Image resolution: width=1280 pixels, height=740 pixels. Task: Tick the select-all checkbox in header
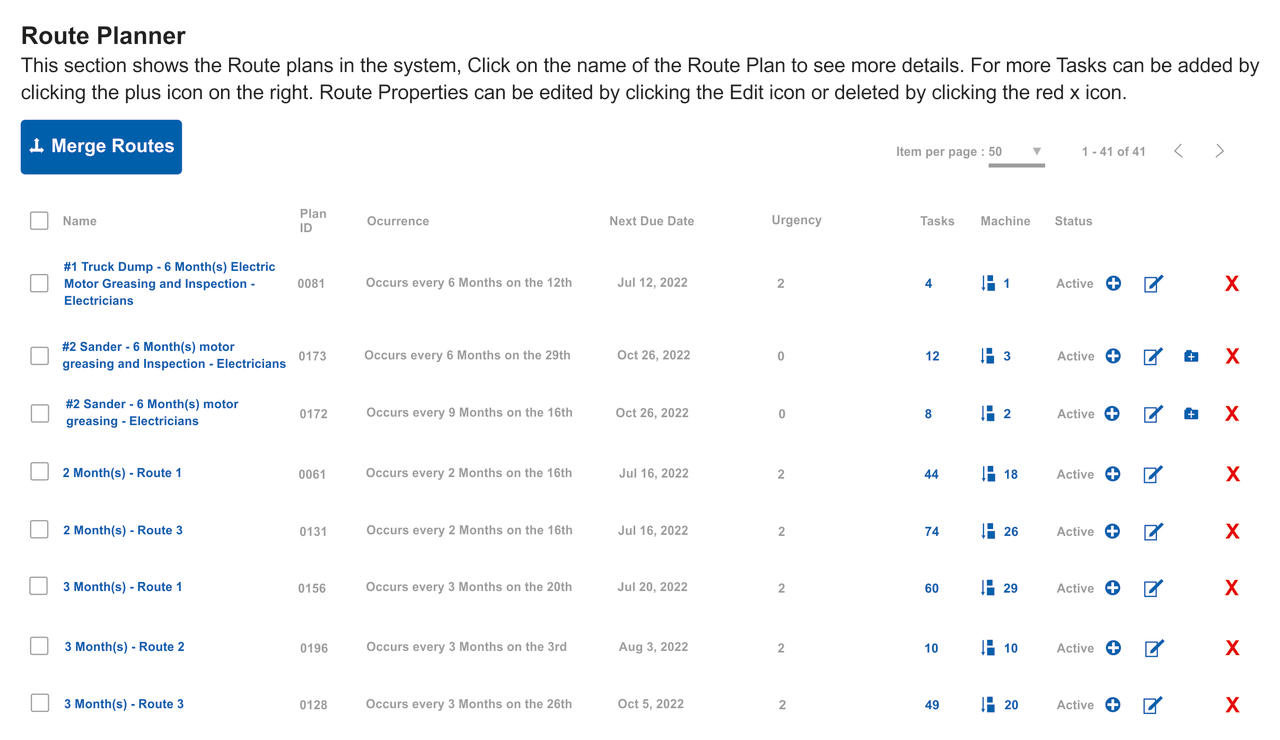pos(39,221)
